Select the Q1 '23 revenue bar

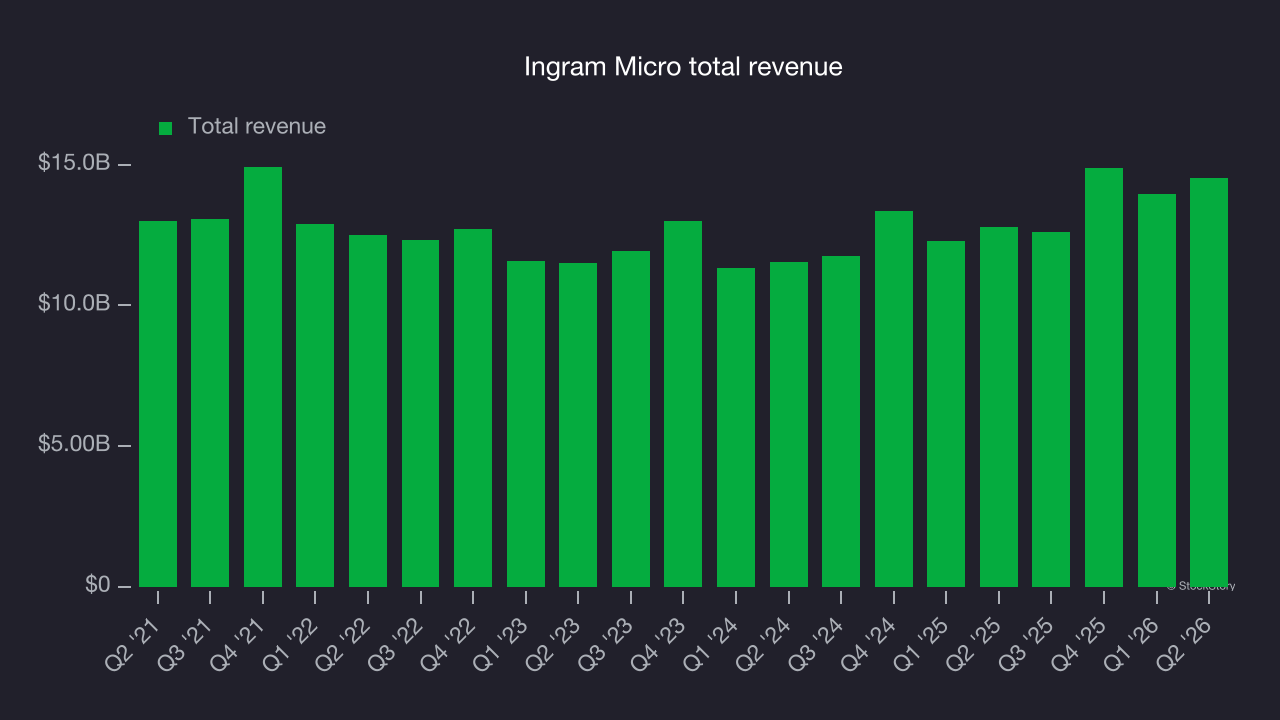click(x=526, y=424)
